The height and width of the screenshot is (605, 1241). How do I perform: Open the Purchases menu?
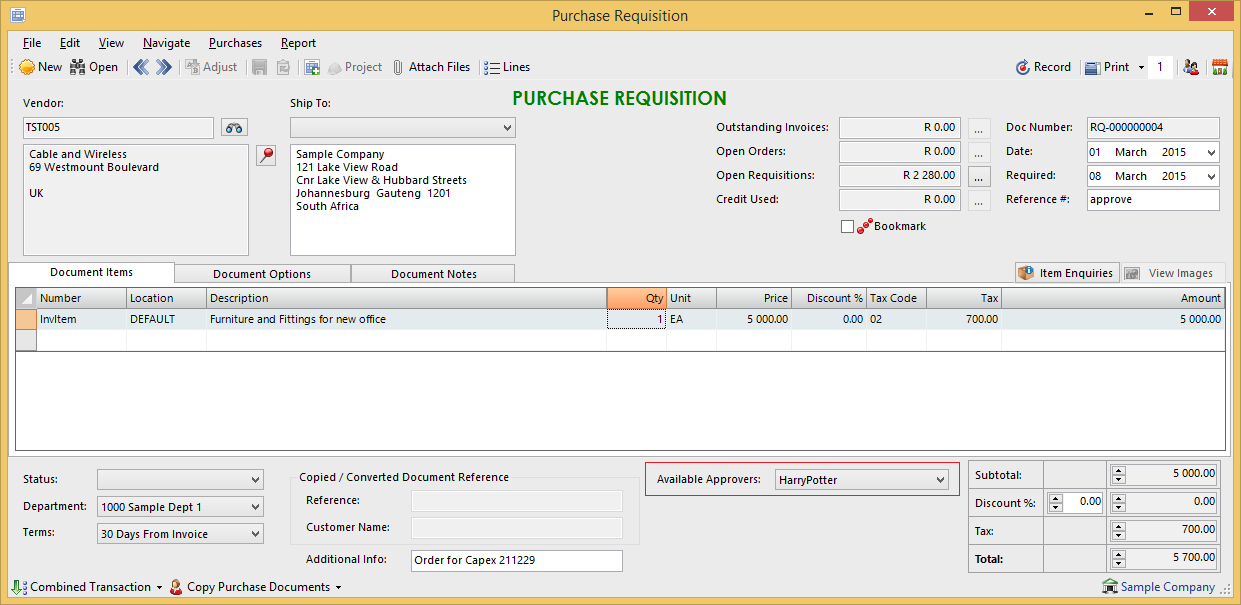click(235, 43)
